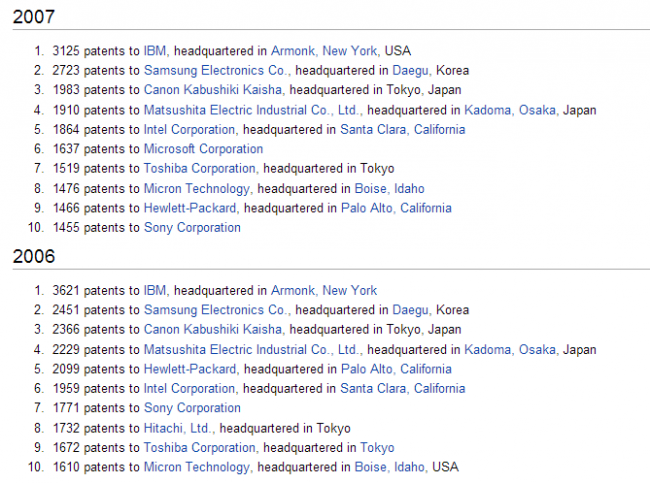This screenshot has width=650, height=483.
Task: Open Micron Technology link in 2007 list
Action: coord(196,188)
